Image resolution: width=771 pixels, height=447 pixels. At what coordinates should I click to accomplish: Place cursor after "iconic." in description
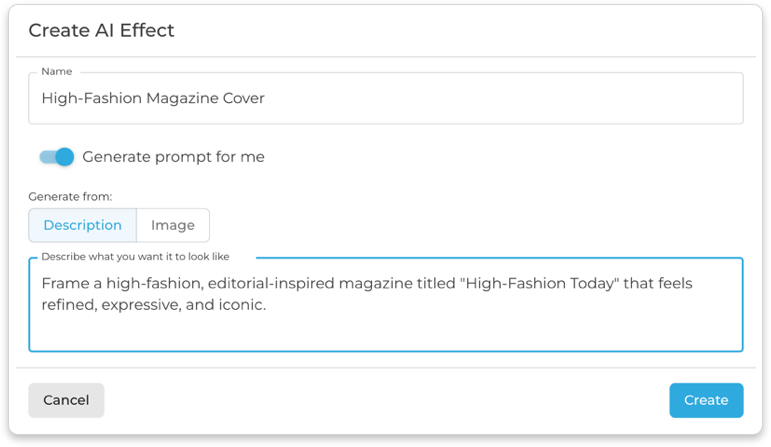(267, 305)
